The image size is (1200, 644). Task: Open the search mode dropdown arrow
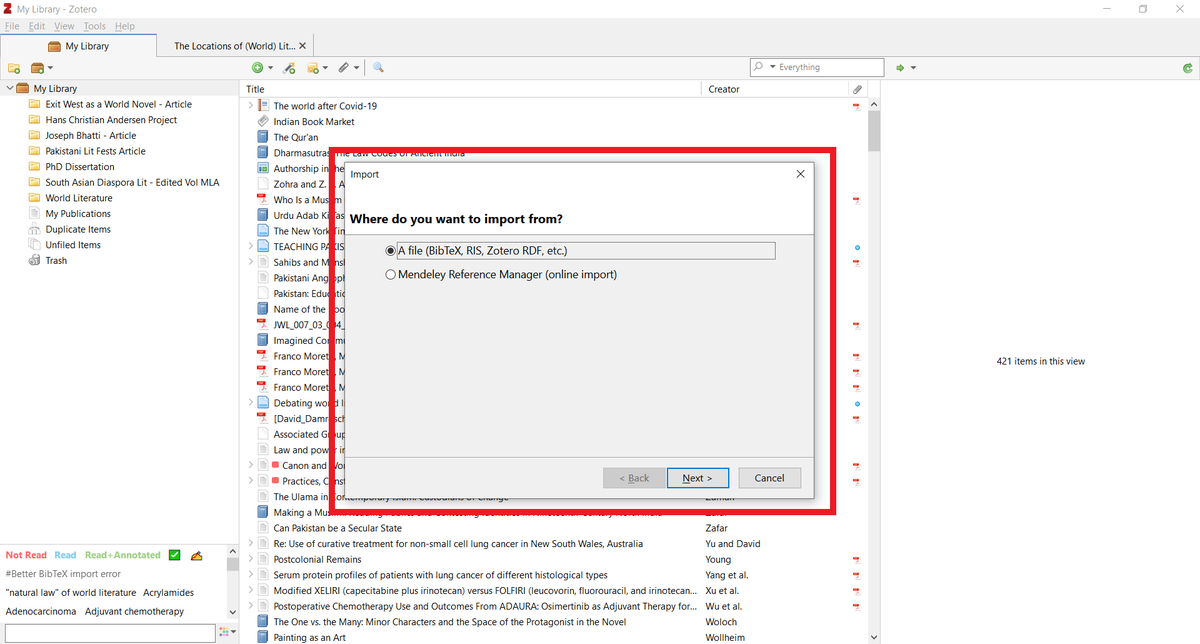tap(771, 68)
